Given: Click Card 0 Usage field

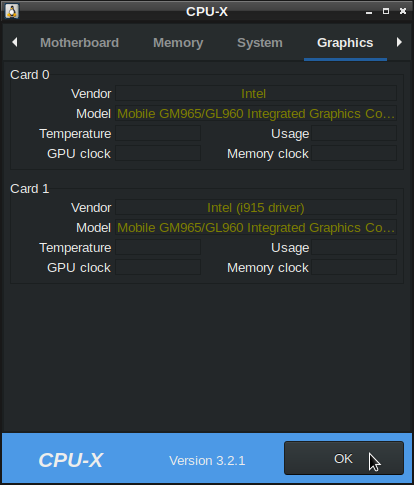Looking at the screenshot, I should click(x=354, y=134).
